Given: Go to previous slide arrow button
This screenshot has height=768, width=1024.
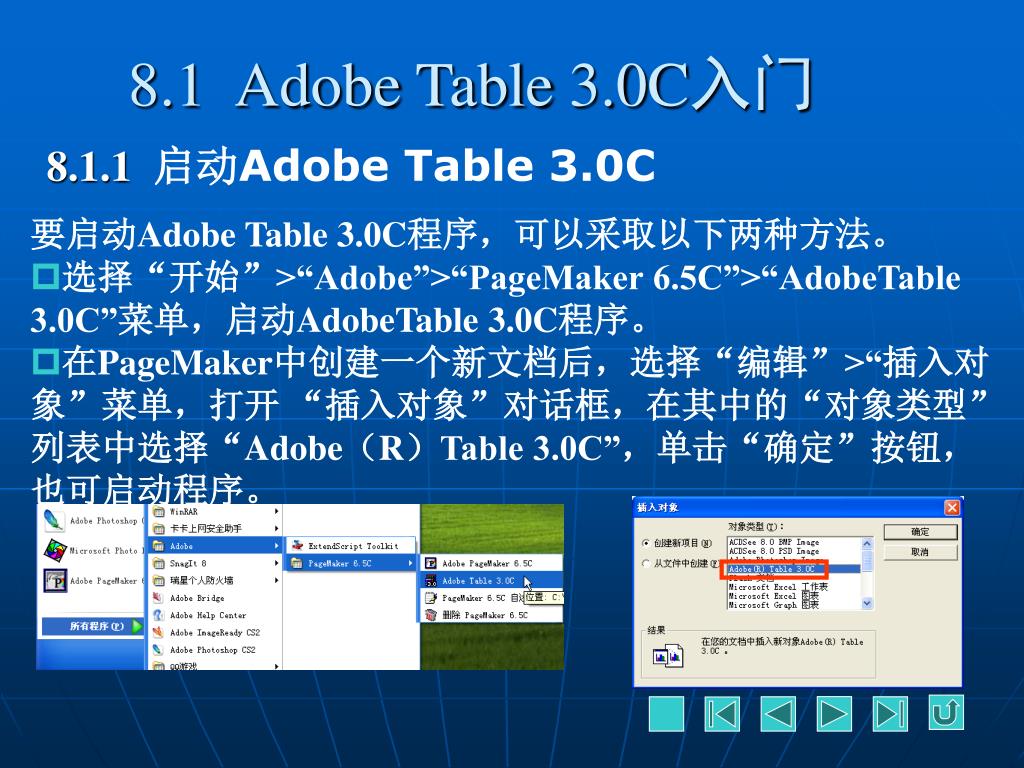Looking at the screenshot, I should (x=778, y=713).
